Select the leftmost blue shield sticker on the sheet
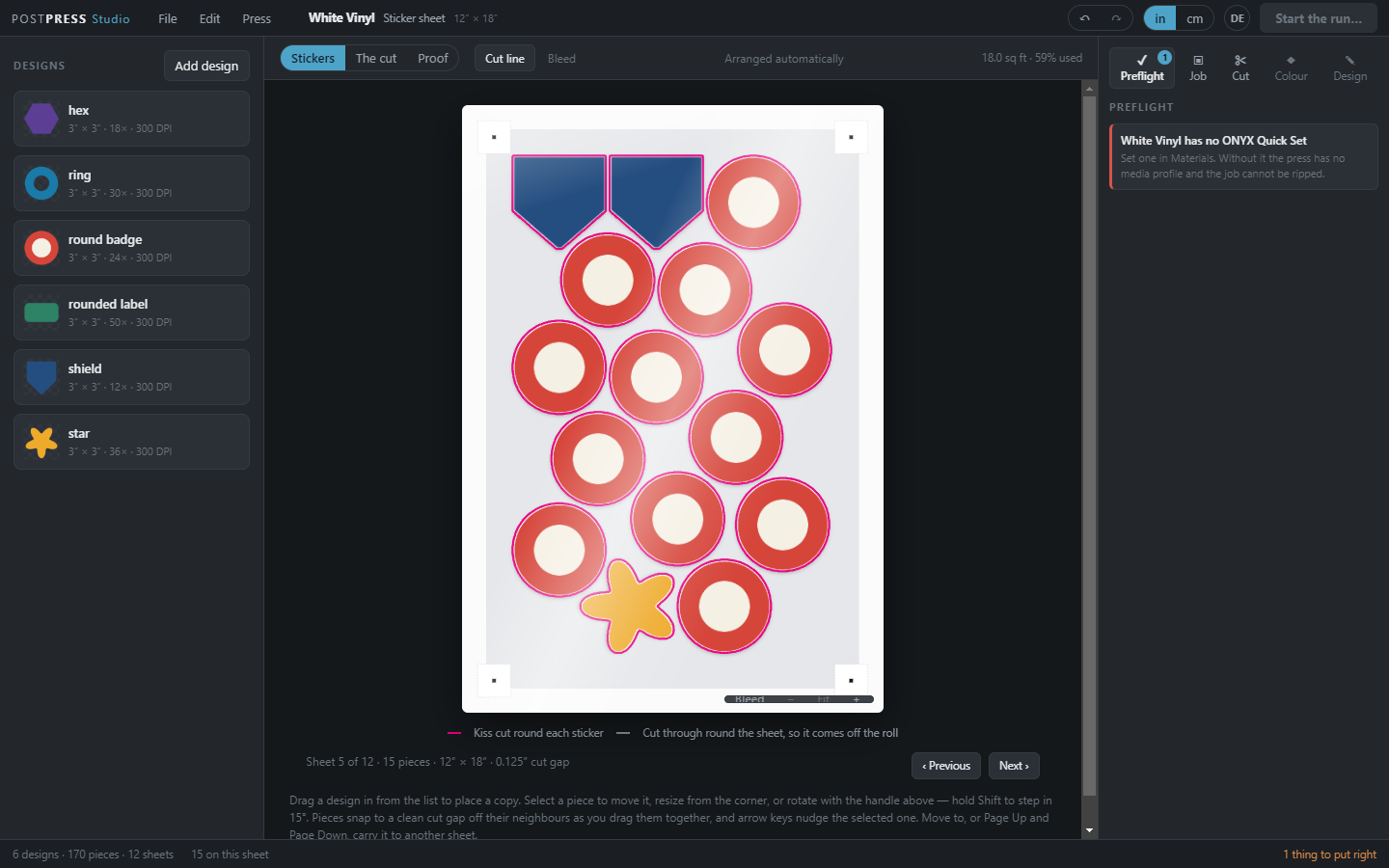This screenshot has height=868, width=1389. [x=559, y=201]
